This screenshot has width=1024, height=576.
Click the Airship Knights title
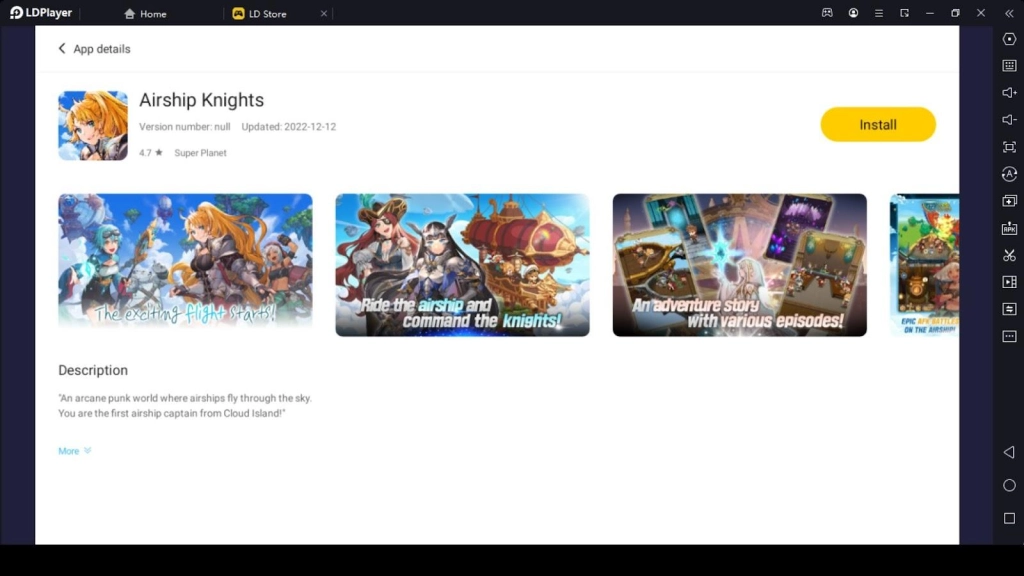coord(201,100)
